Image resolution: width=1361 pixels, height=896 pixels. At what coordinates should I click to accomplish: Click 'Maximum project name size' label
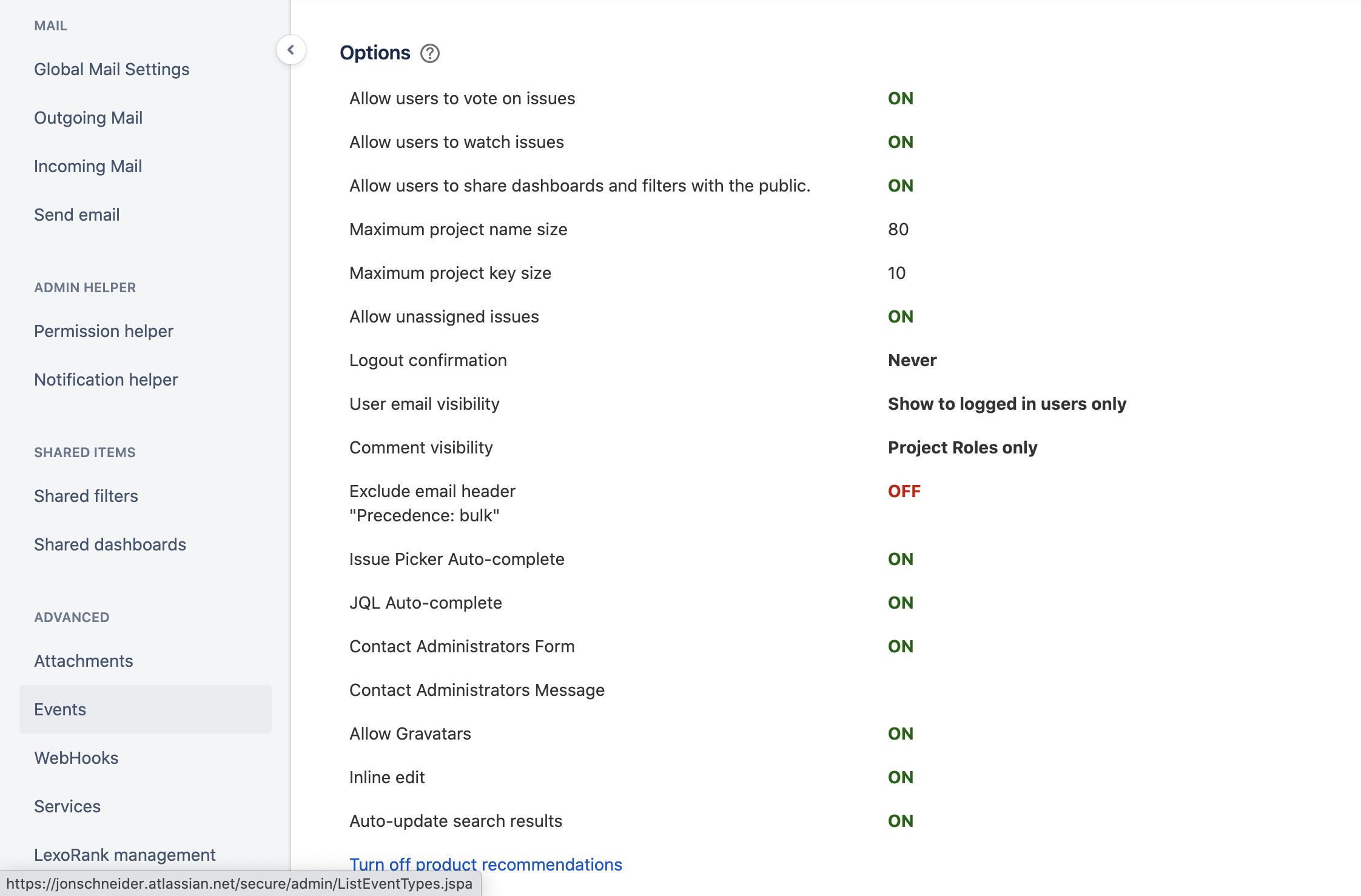(459, 229)
